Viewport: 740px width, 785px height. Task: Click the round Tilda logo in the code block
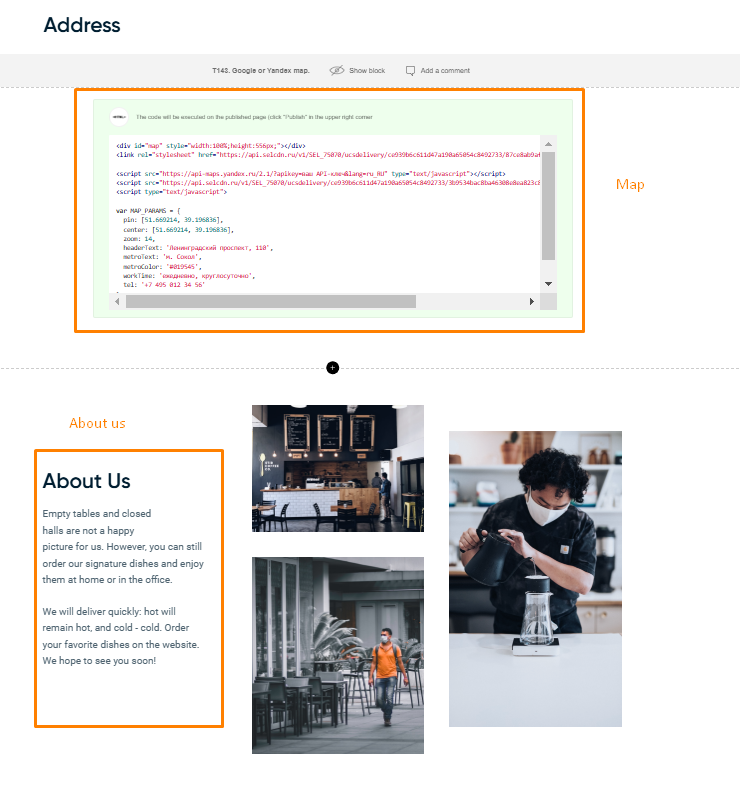119,117
